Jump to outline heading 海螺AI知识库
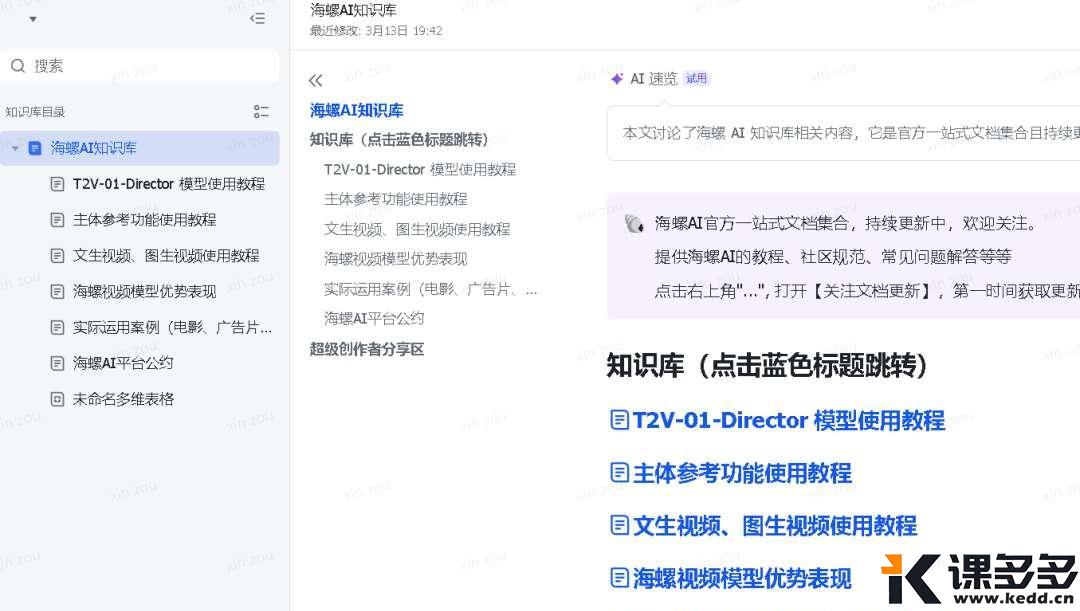This screenshot has width=1080, height=611. (x=357, y=110)
